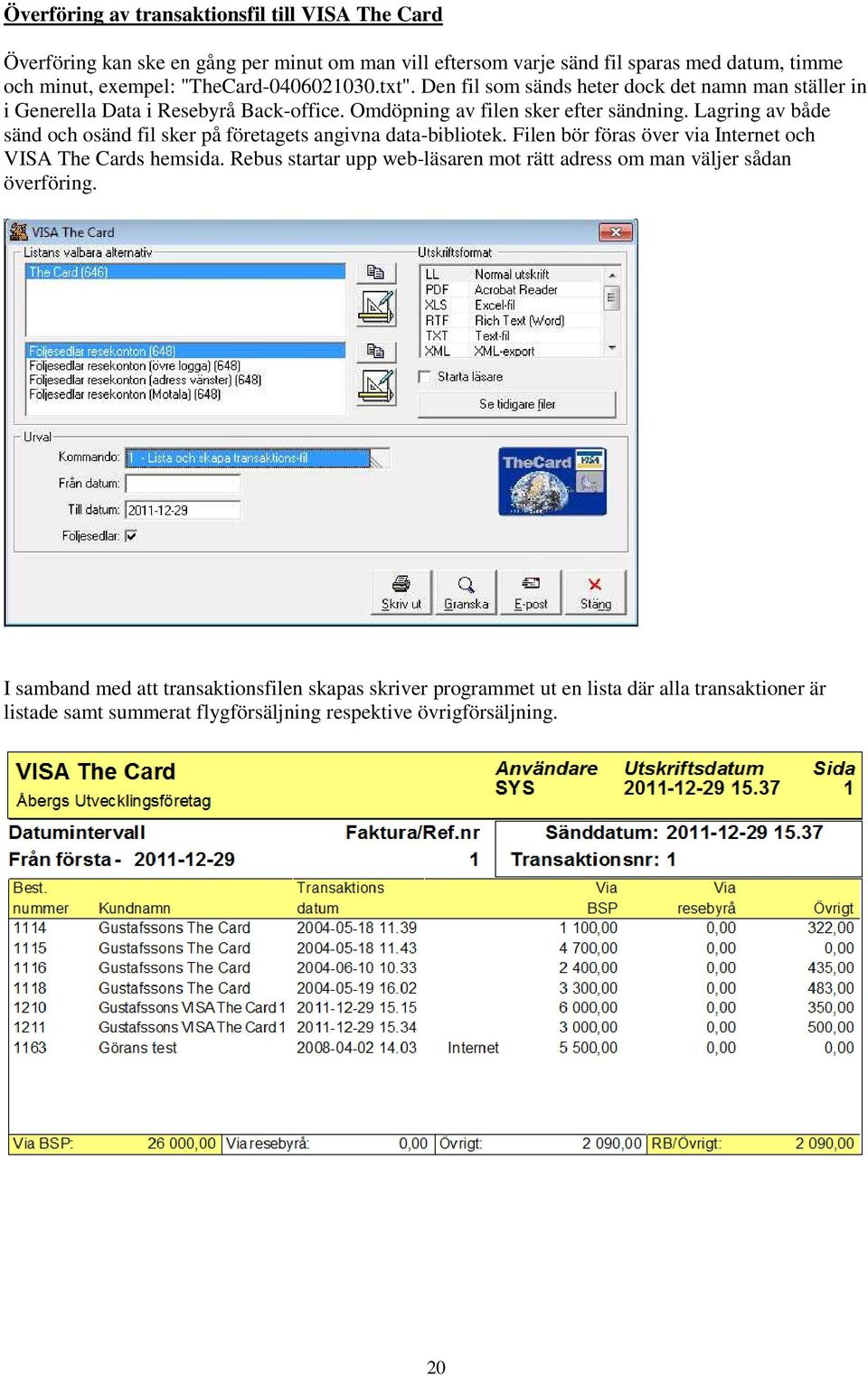Click order number 1211 in the report
Image resolution: width=868 pixels, height=1376 pixels.
click(30, 1027)
